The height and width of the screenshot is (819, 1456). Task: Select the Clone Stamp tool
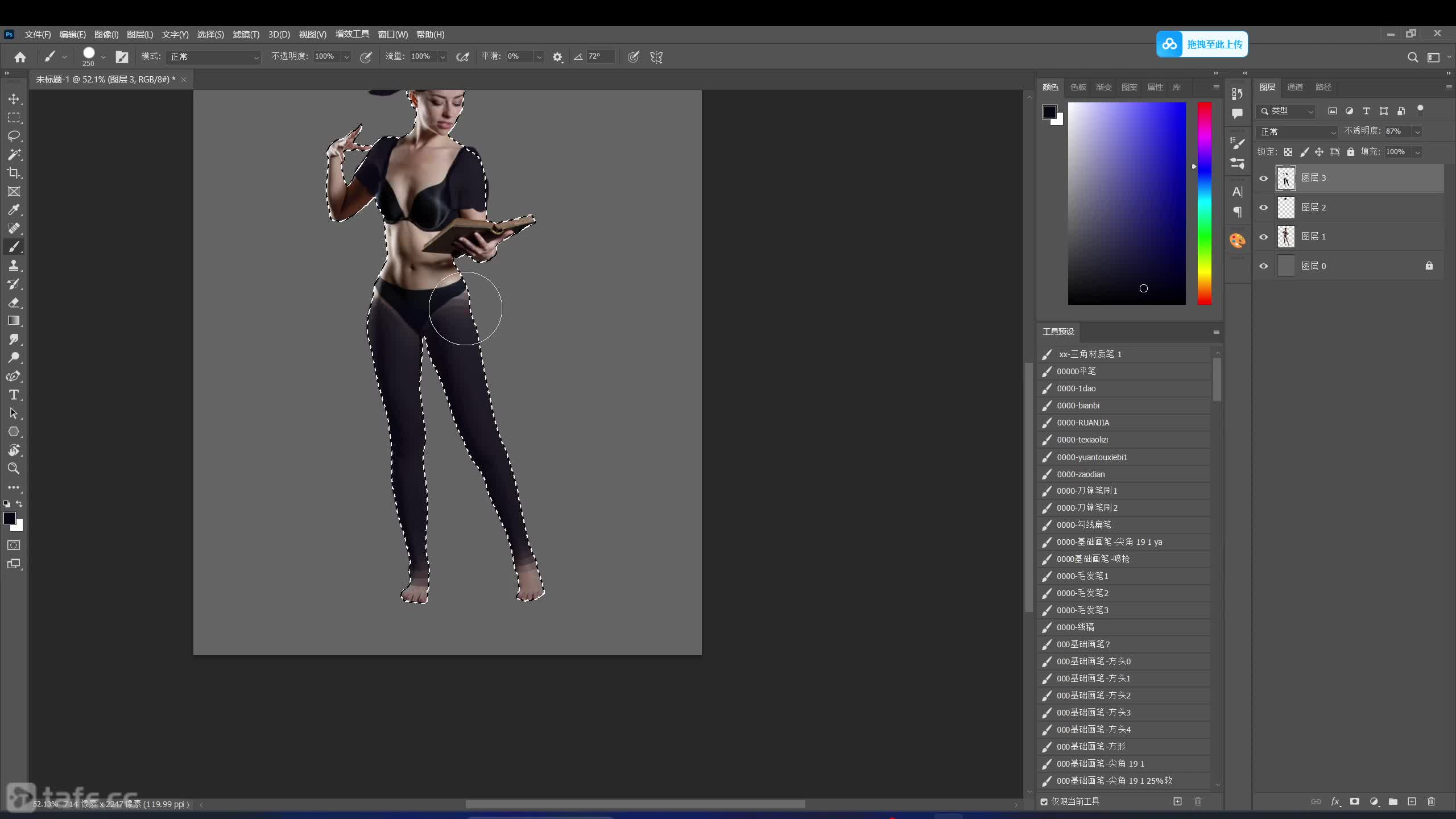pyautogui.click(x=14, y=266)
